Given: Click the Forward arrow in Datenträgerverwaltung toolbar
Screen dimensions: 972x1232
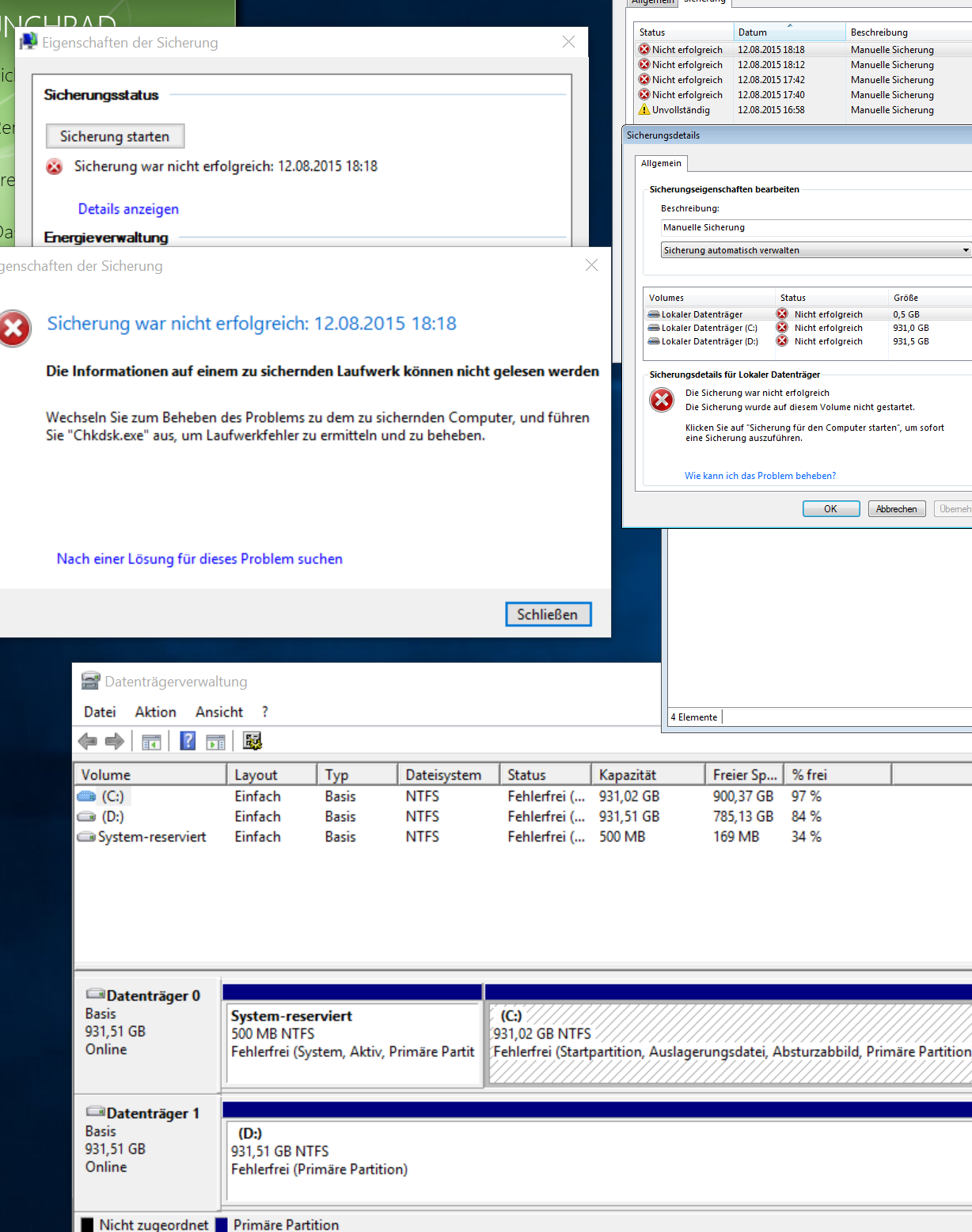Looking at the screenshot, I should (115, 741).
